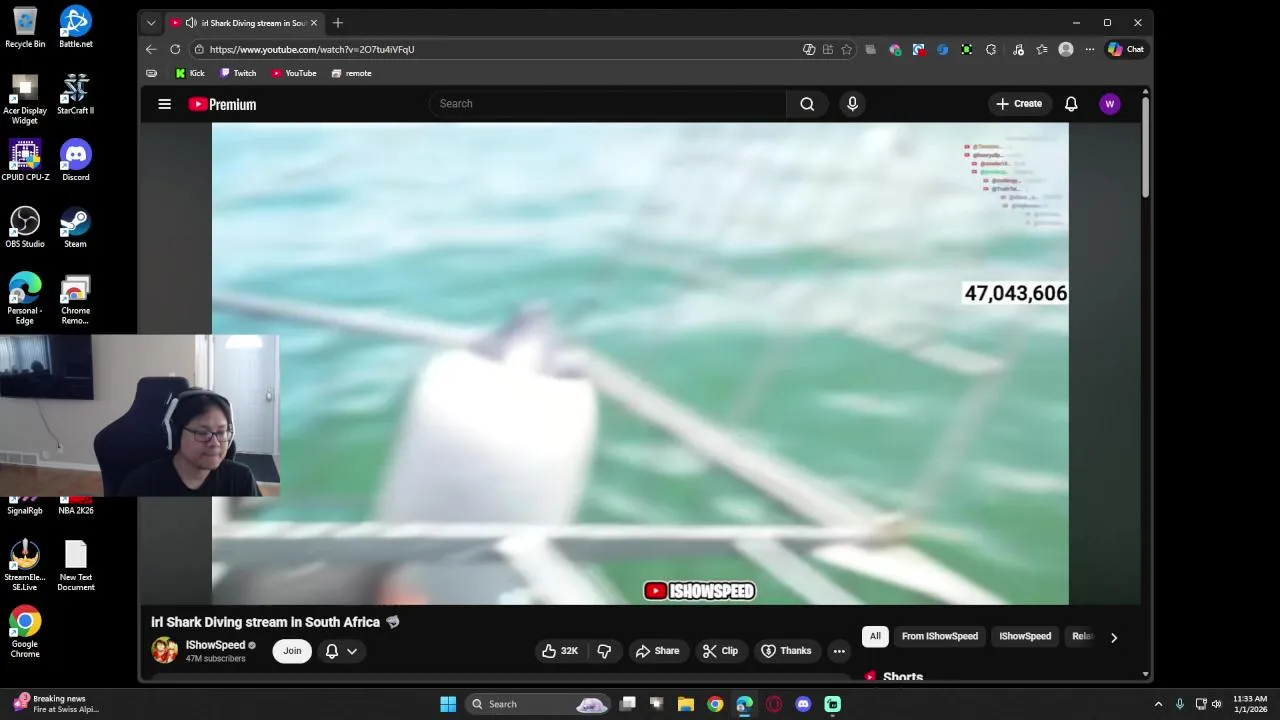Screen dimensions: 1280x720
Task: Open the Kick bookmark
Action: click(189, 73)
